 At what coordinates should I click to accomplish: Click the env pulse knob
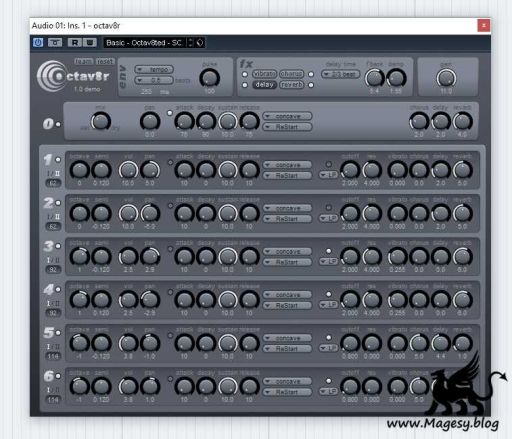[x=209, y=78]
